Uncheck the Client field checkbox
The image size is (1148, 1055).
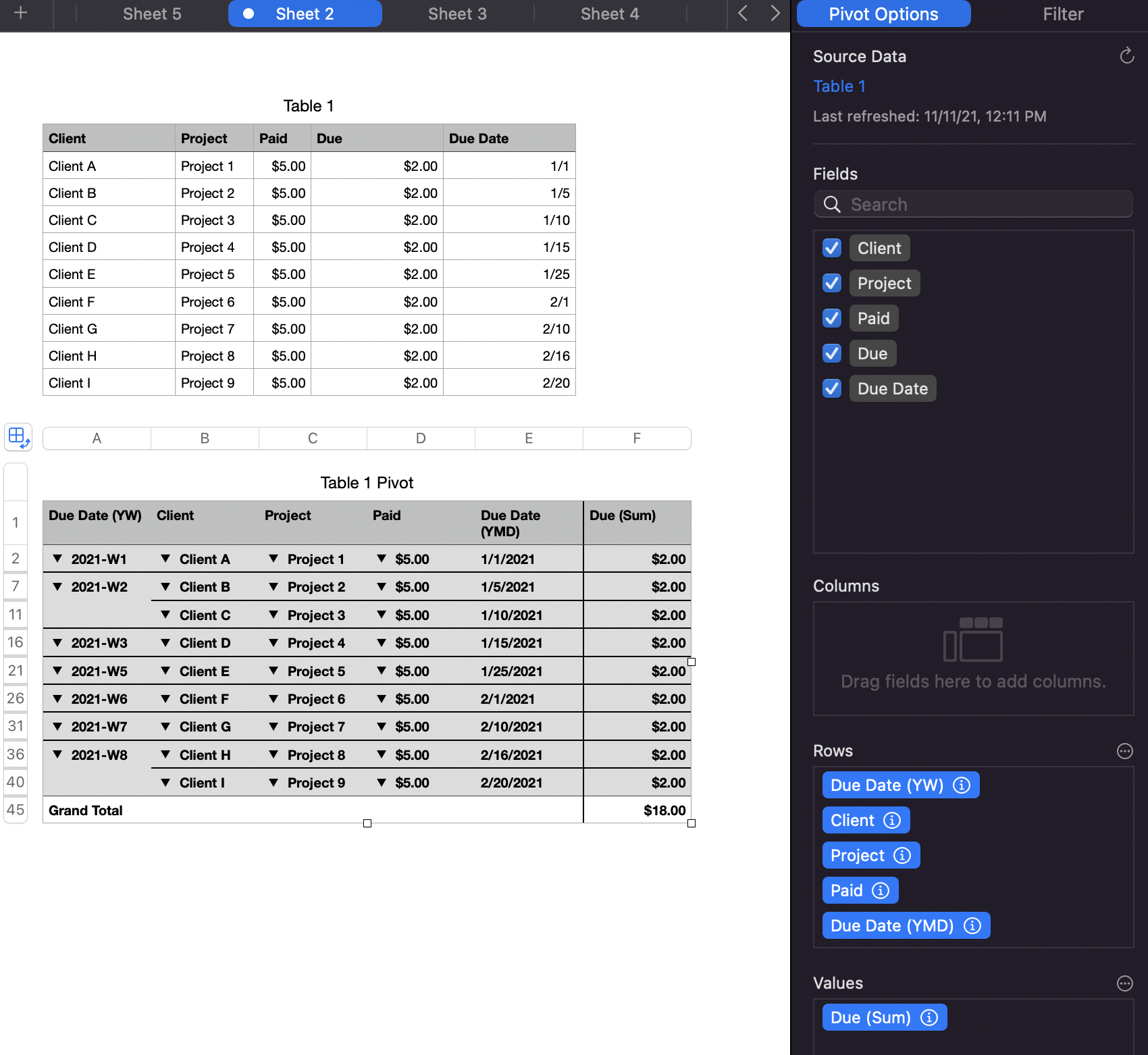coord(831,248)
